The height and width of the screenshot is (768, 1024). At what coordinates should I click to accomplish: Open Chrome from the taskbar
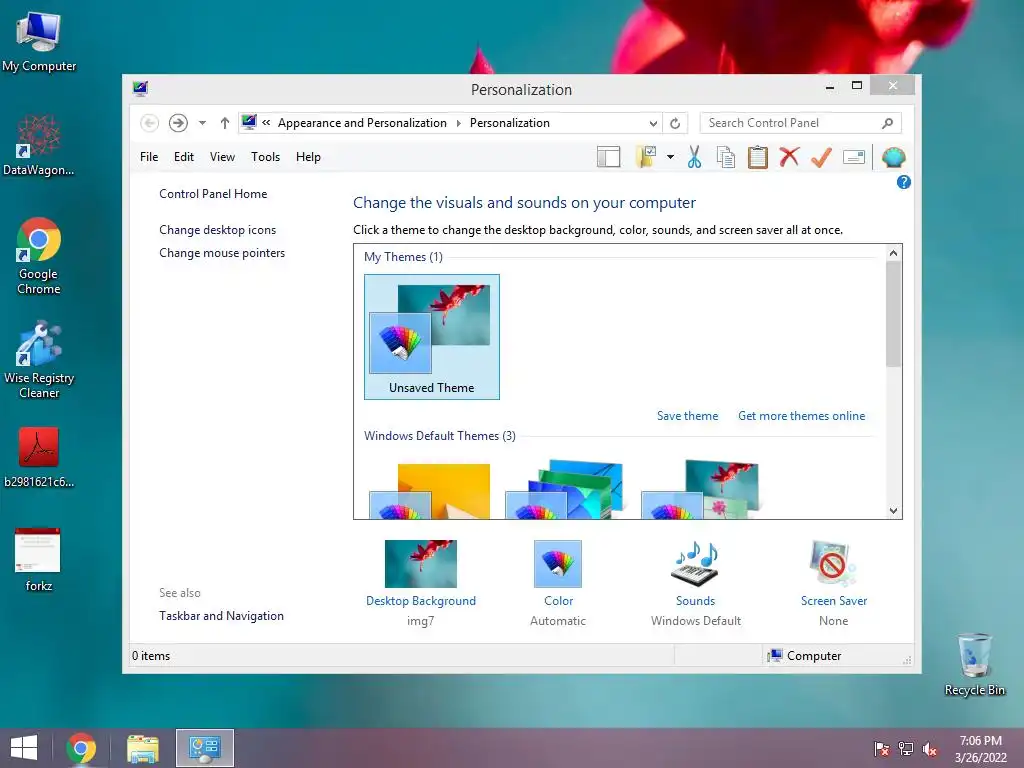(x=81, y=748)
